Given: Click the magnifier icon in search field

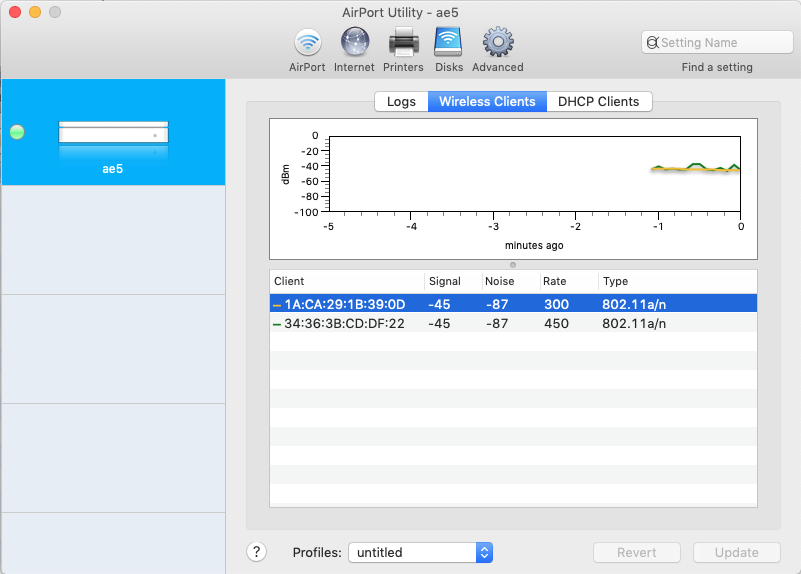Looking at the screenshot, I should coord(652,42).
